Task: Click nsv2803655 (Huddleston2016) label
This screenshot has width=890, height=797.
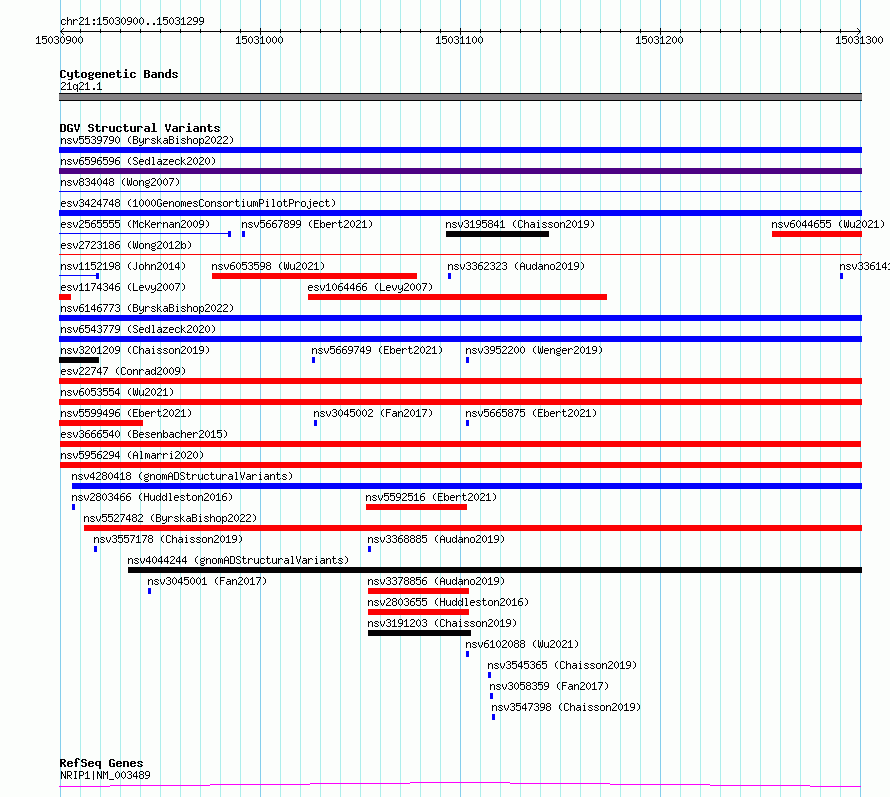Action: click(448, 602)
